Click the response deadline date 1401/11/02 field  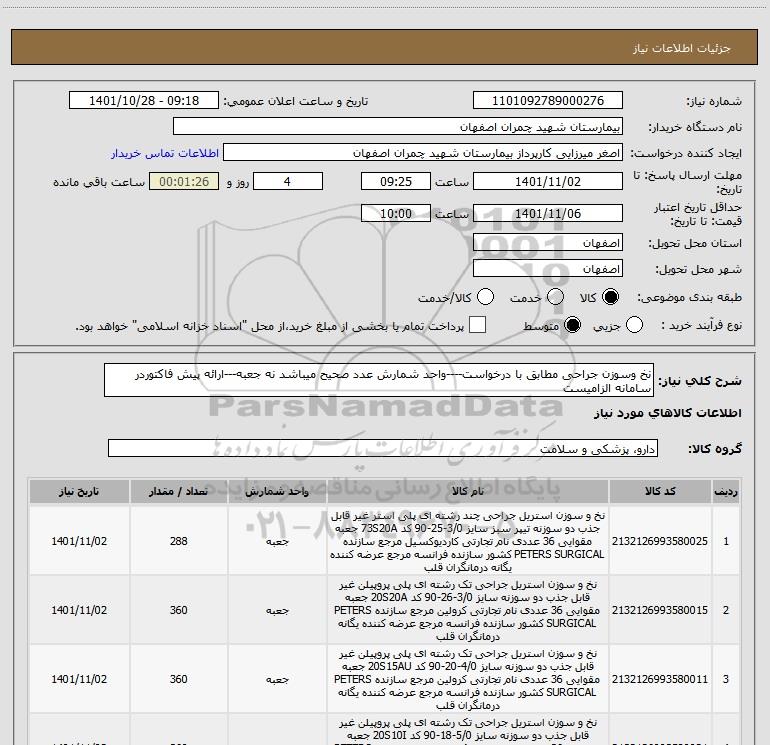click(x=548, y=181)
